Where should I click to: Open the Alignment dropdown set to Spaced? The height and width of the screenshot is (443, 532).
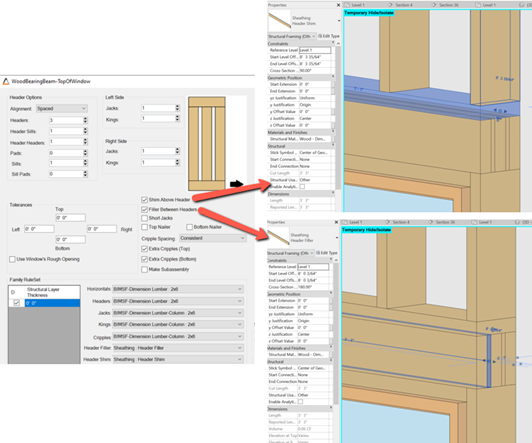click(62, 109)
